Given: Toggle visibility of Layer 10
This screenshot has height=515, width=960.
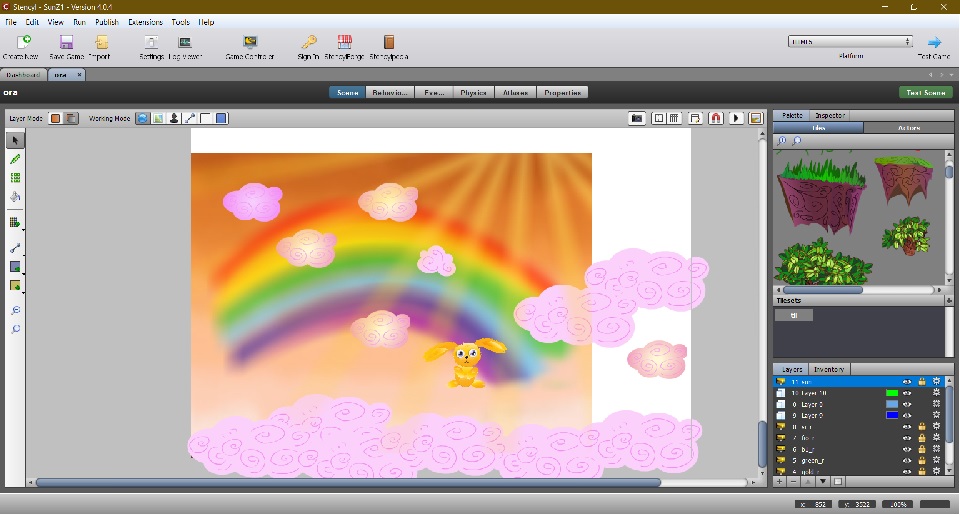Looking at the screenshot, I should [907, 393].
